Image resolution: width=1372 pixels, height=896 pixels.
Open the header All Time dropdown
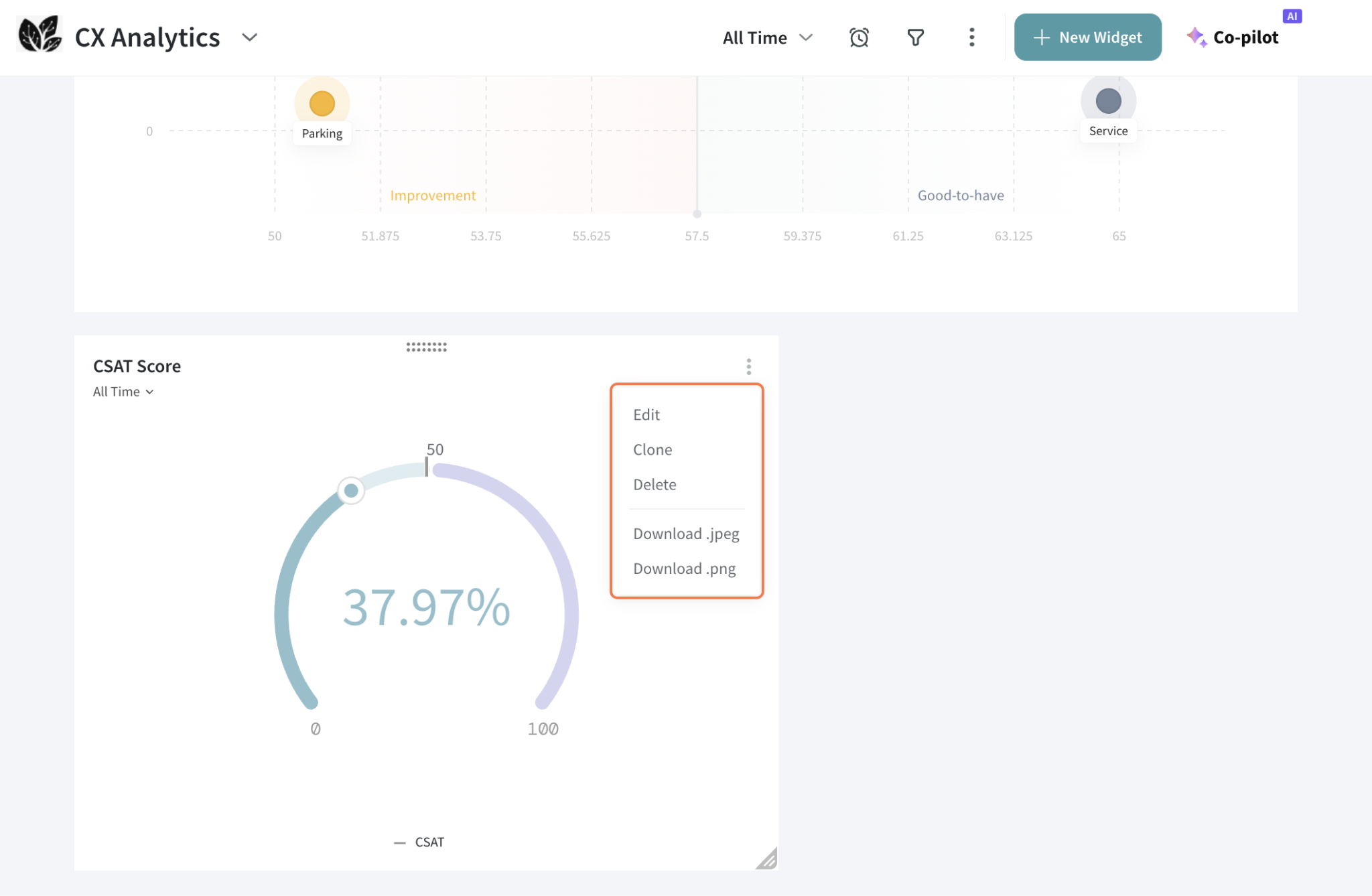pyautogui.click(x=767, y=38)
